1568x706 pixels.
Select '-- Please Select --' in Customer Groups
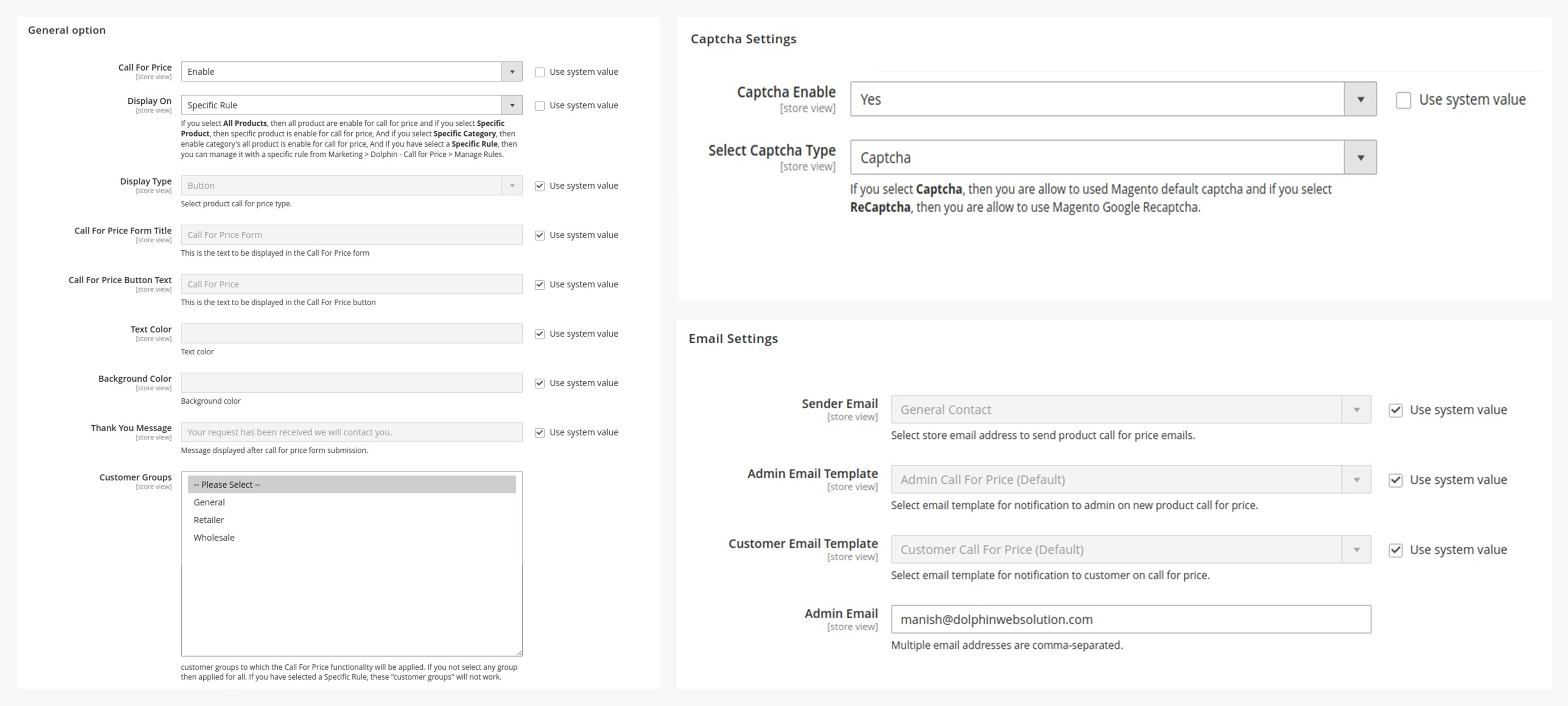(x=352, y=484)
